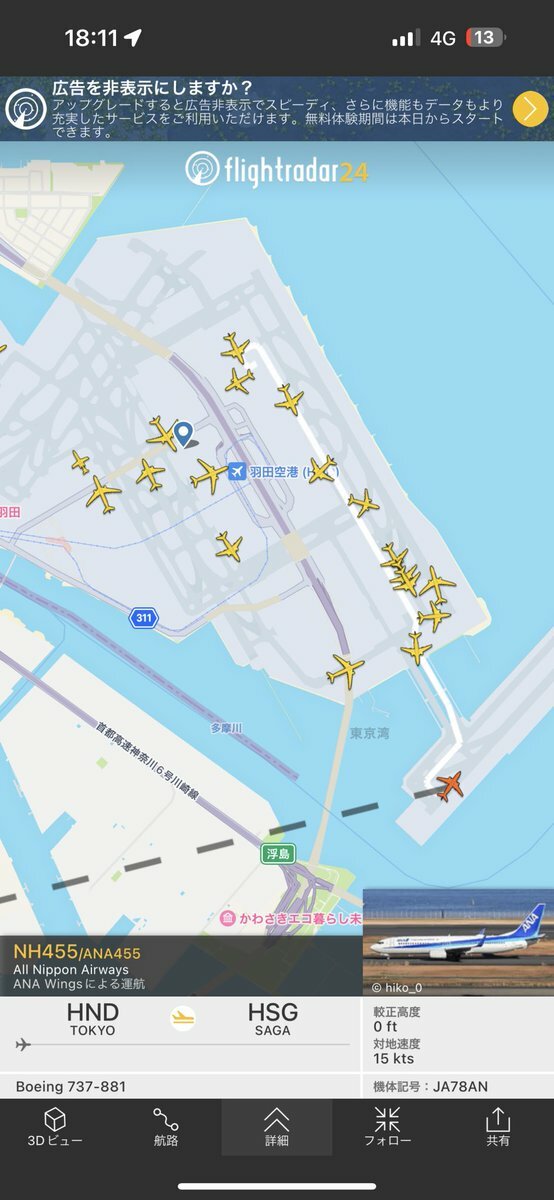Open the 3Dビュー view
The image size is (554, 1200).
[x=55, y=1127]
